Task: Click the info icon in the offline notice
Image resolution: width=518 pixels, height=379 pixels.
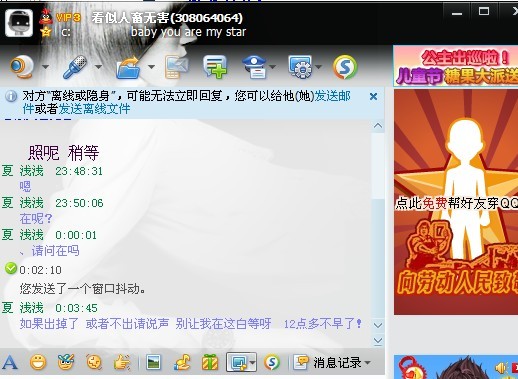Action: pos(11,96)
